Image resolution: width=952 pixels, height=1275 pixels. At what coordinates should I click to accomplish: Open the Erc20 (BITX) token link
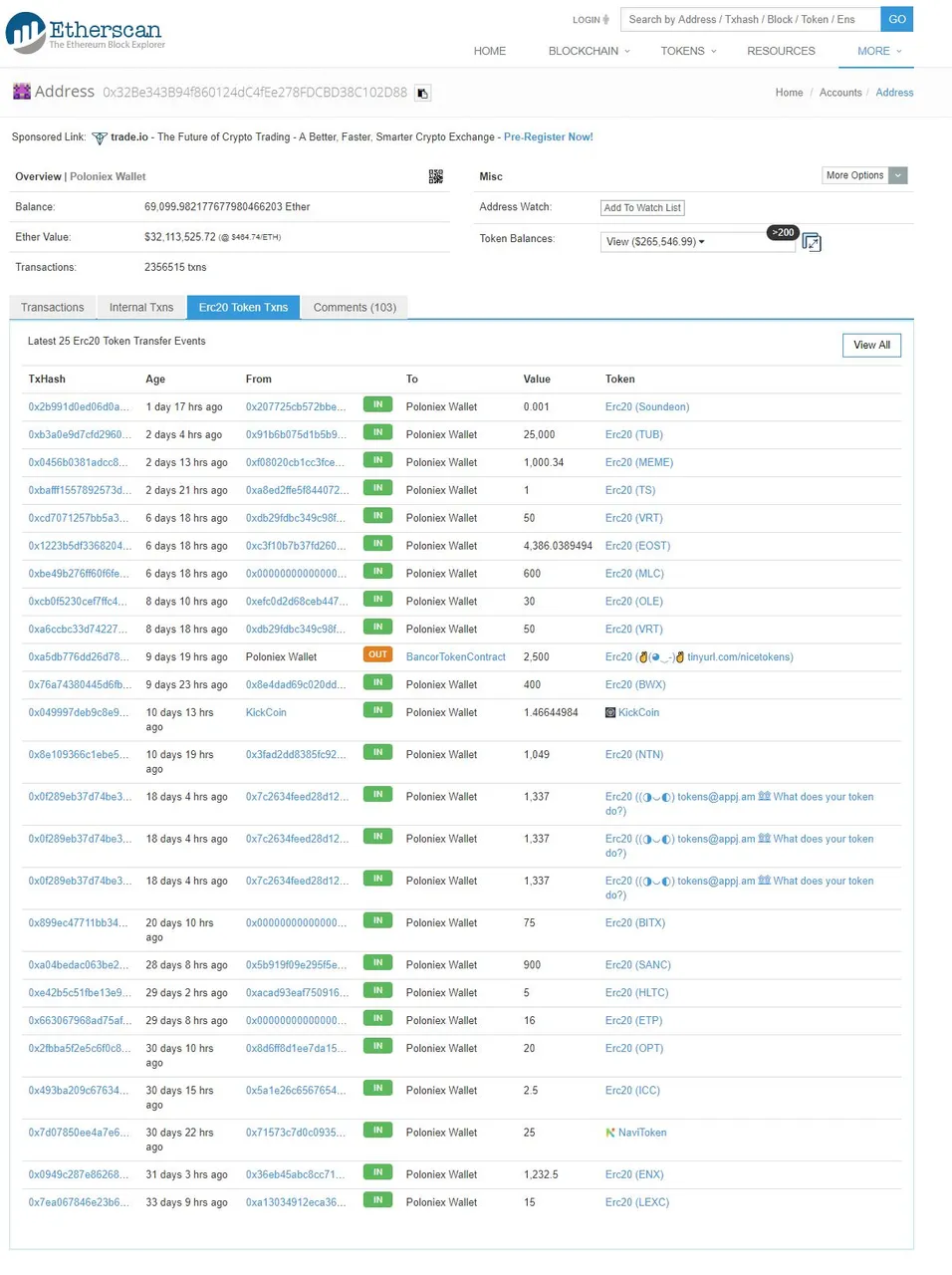tap(635, 923)
